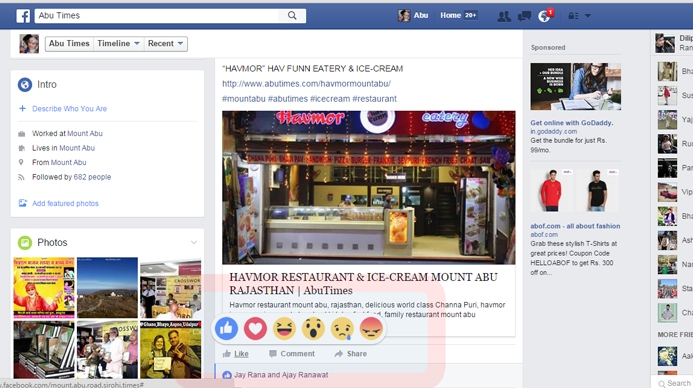Open notifications globe icon

coord(544,16)
